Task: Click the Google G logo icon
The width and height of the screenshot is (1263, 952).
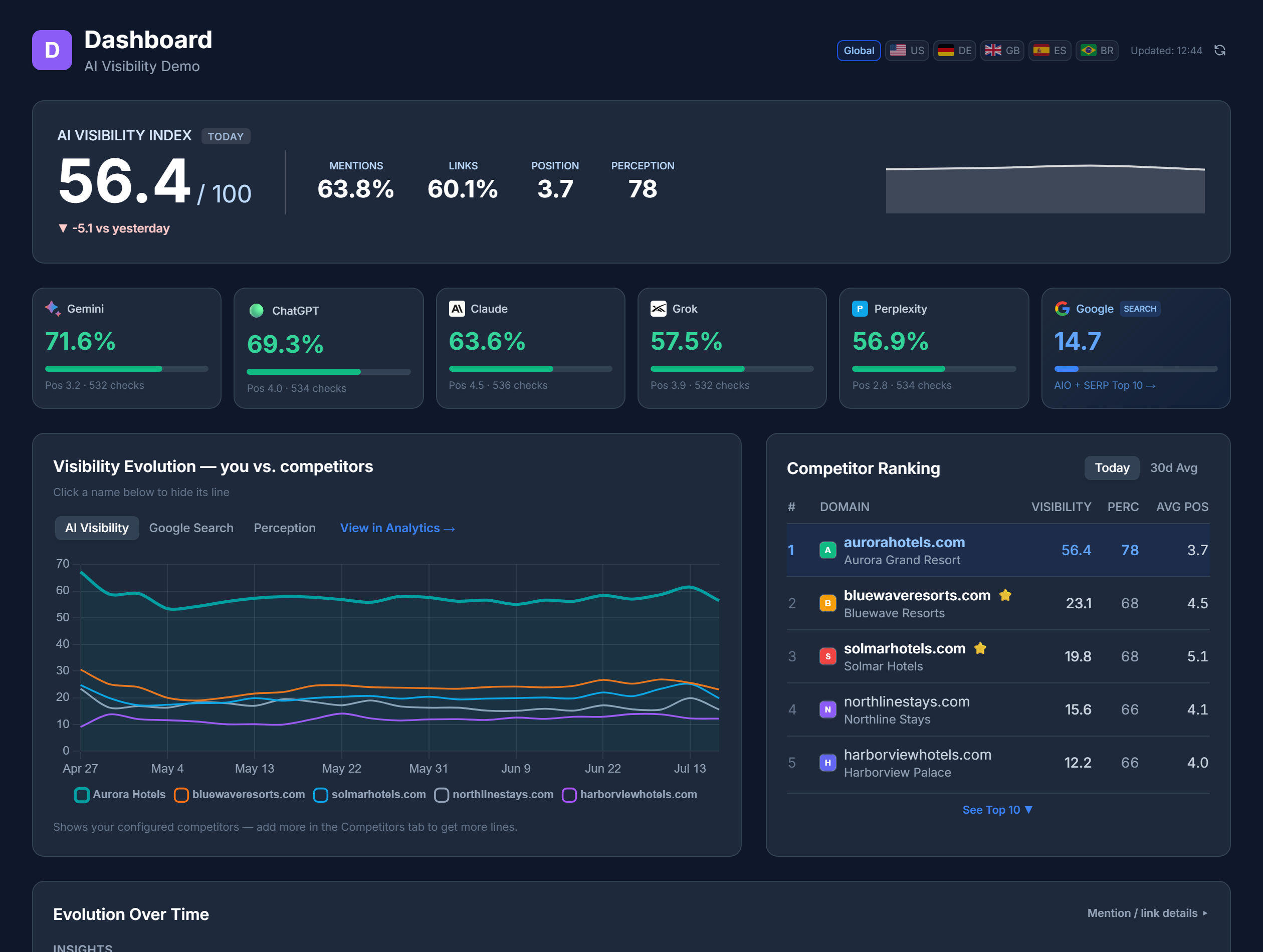Action: click(x=1062, y=308)
